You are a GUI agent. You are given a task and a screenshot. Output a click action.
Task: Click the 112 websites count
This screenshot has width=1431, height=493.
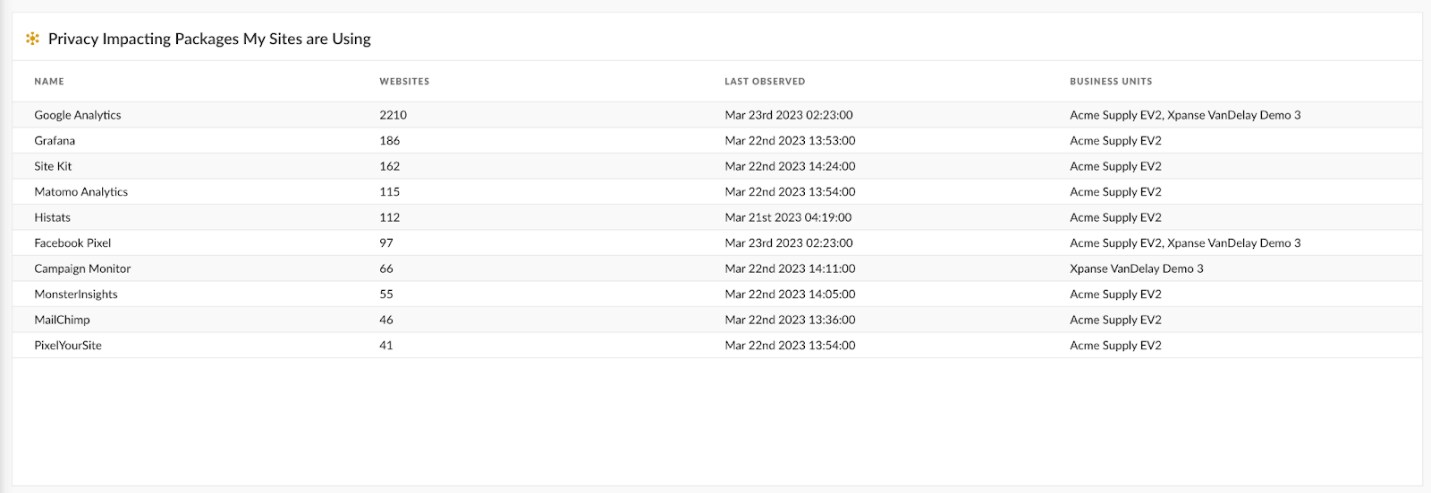point(389,218)
